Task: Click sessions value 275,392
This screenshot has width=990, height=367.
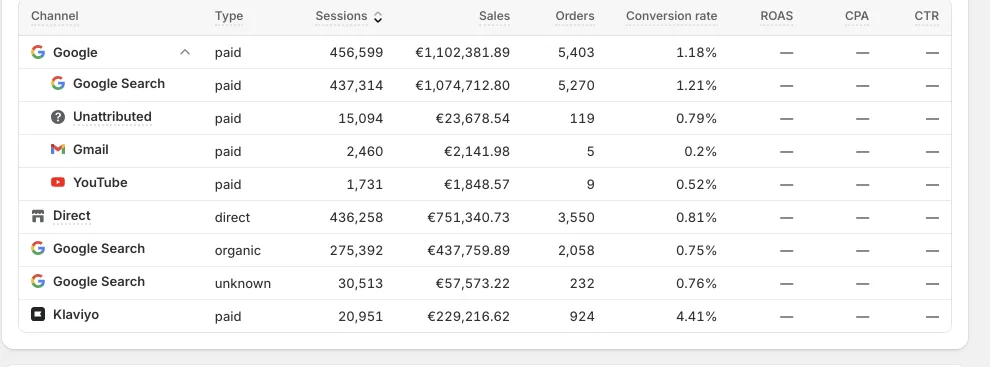Action: [356, 251]
